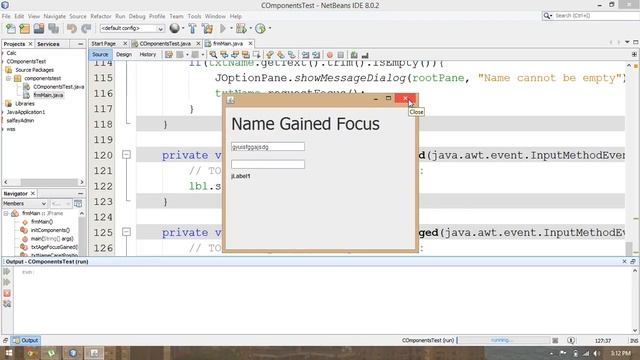The image size is (640, 360).
Task: Click the Source view button
Action: [100, 54]
